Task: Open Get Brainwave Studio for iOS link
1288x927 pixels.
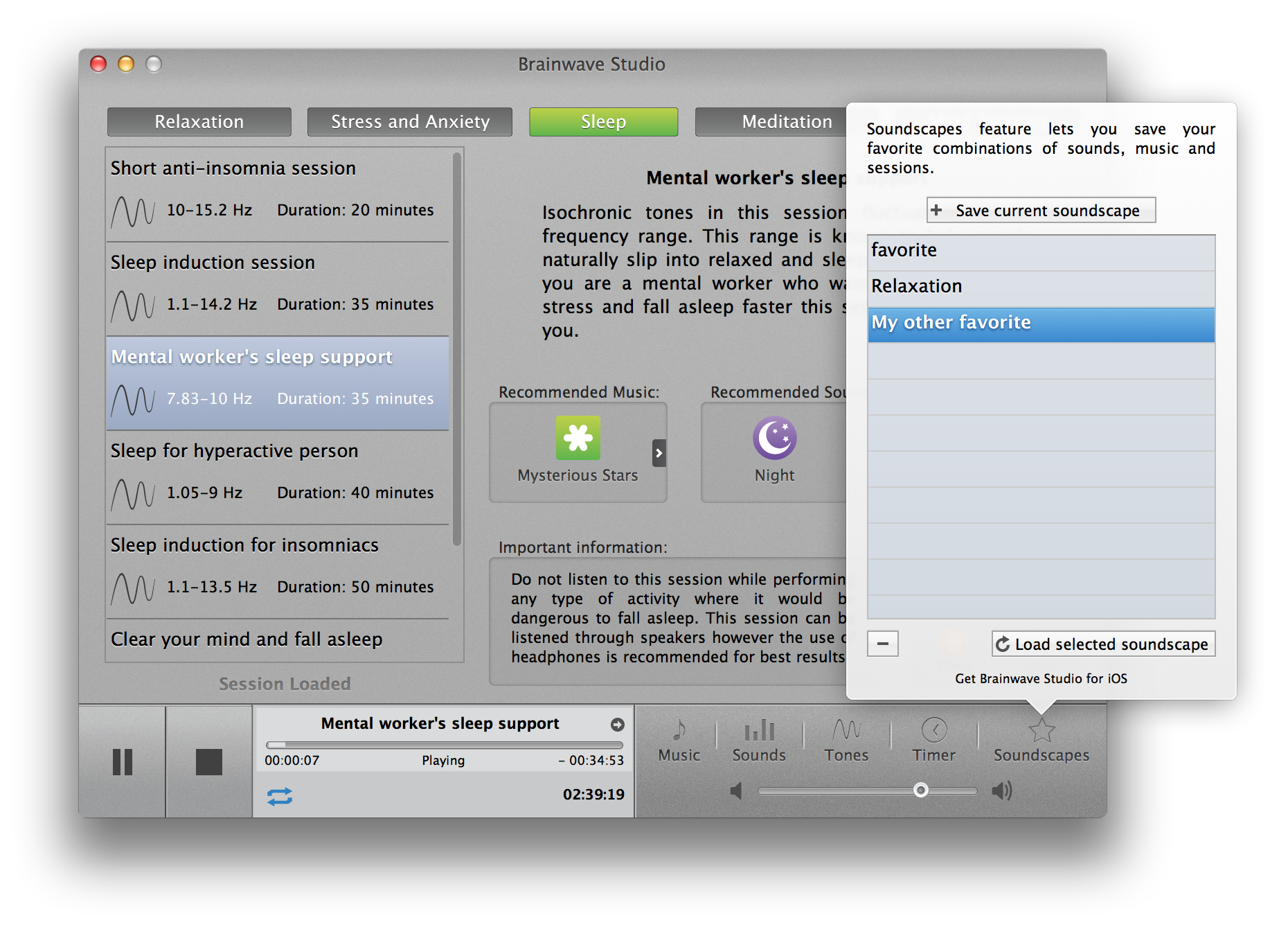Action: pos(1041,678)
